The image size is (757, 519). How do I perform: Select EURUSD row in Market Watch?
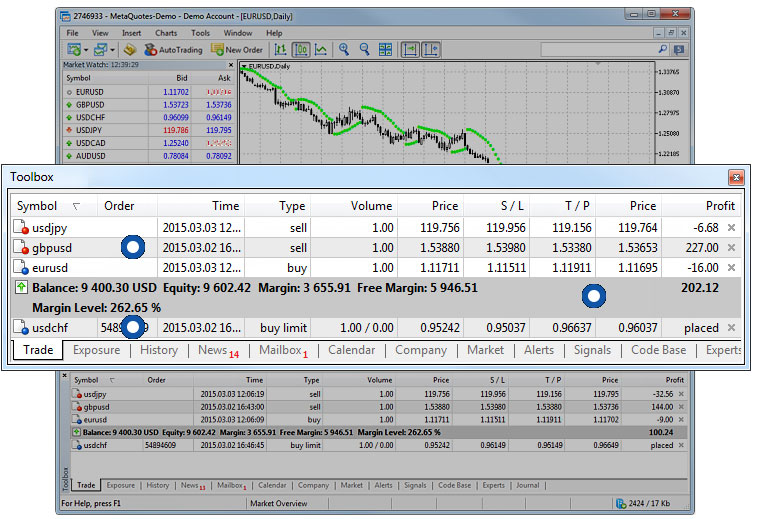[149, 92]
